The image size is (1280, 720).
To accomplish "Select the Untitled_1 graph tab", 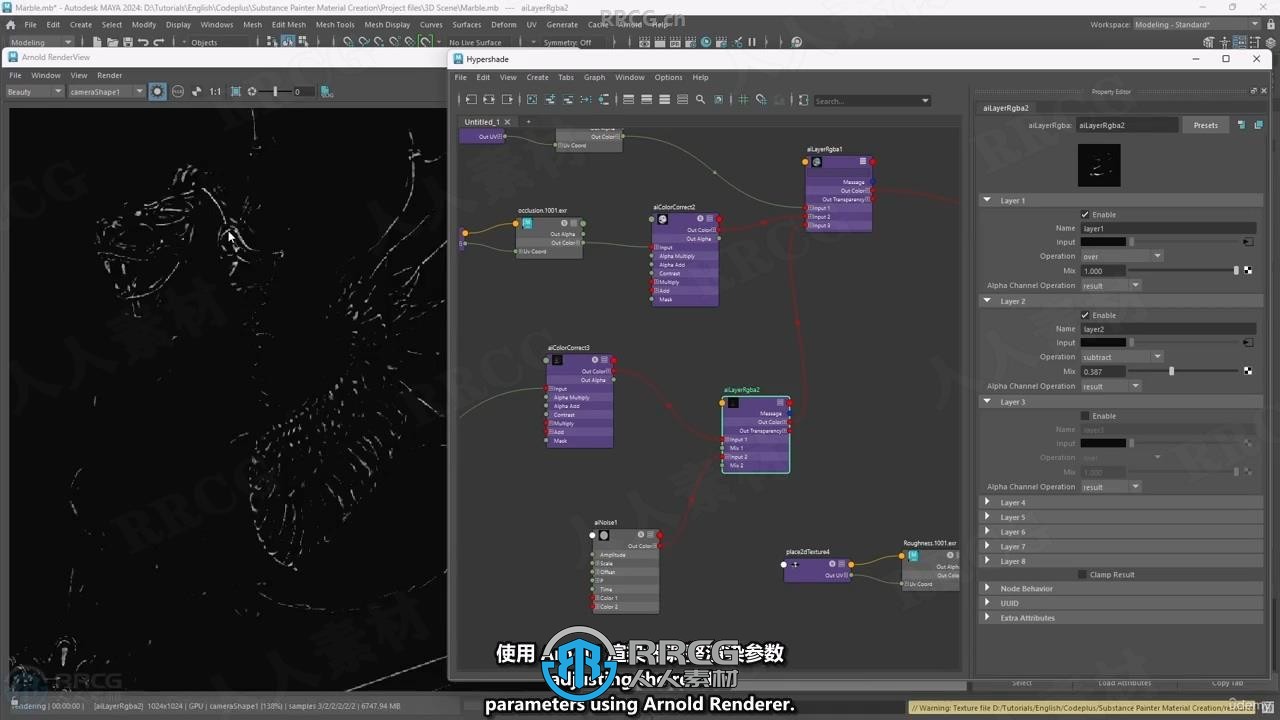I will 482,122.
